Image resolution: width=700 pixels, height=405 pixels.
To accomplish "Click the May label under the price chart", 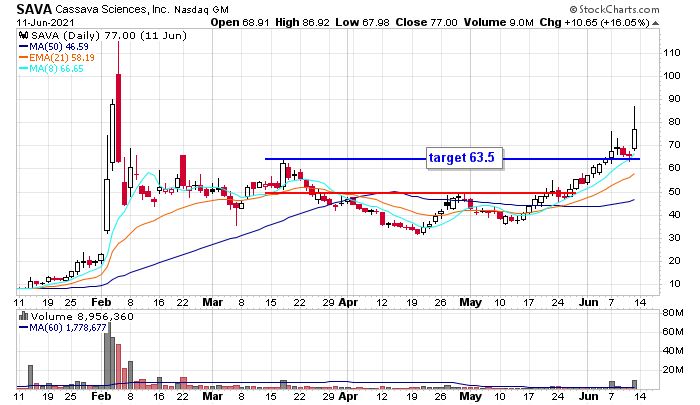I will [471, 302].
